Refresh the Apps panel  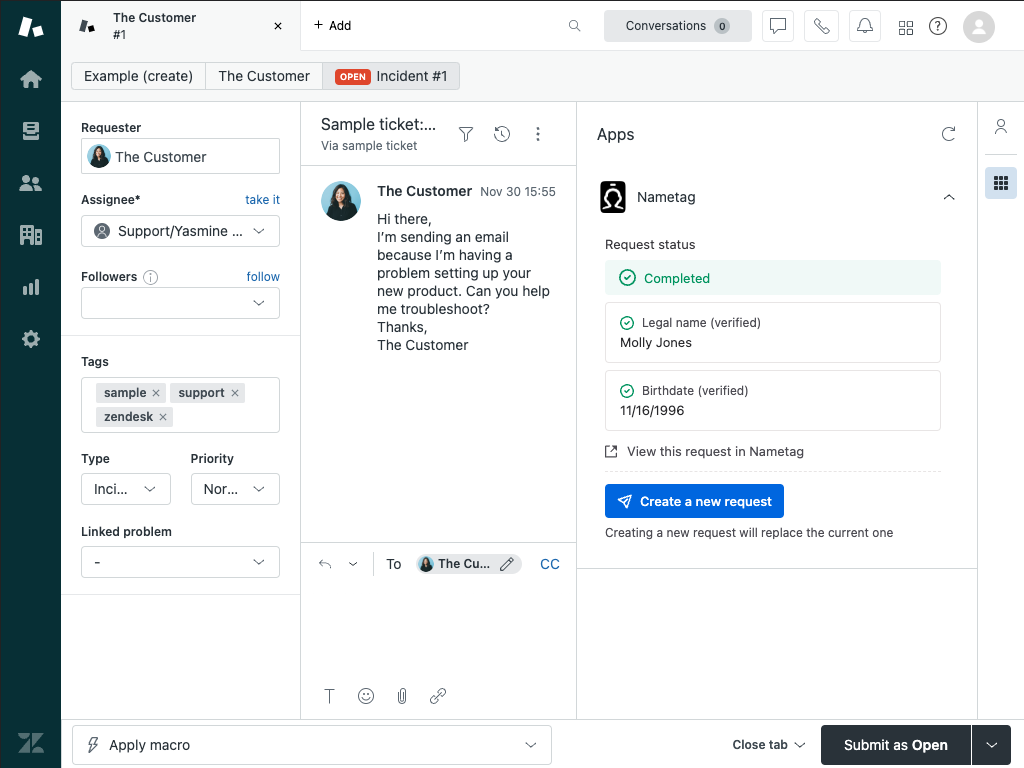[948, 134]
